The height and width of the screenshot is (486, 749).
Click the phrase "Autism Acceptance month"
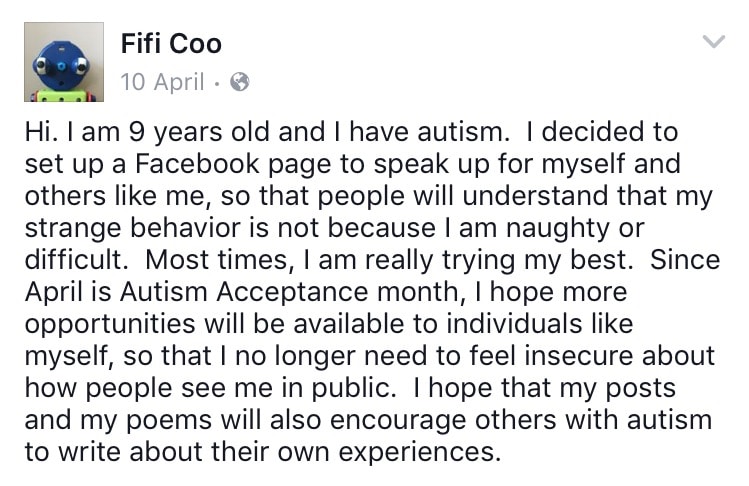(x=289, y=292)
